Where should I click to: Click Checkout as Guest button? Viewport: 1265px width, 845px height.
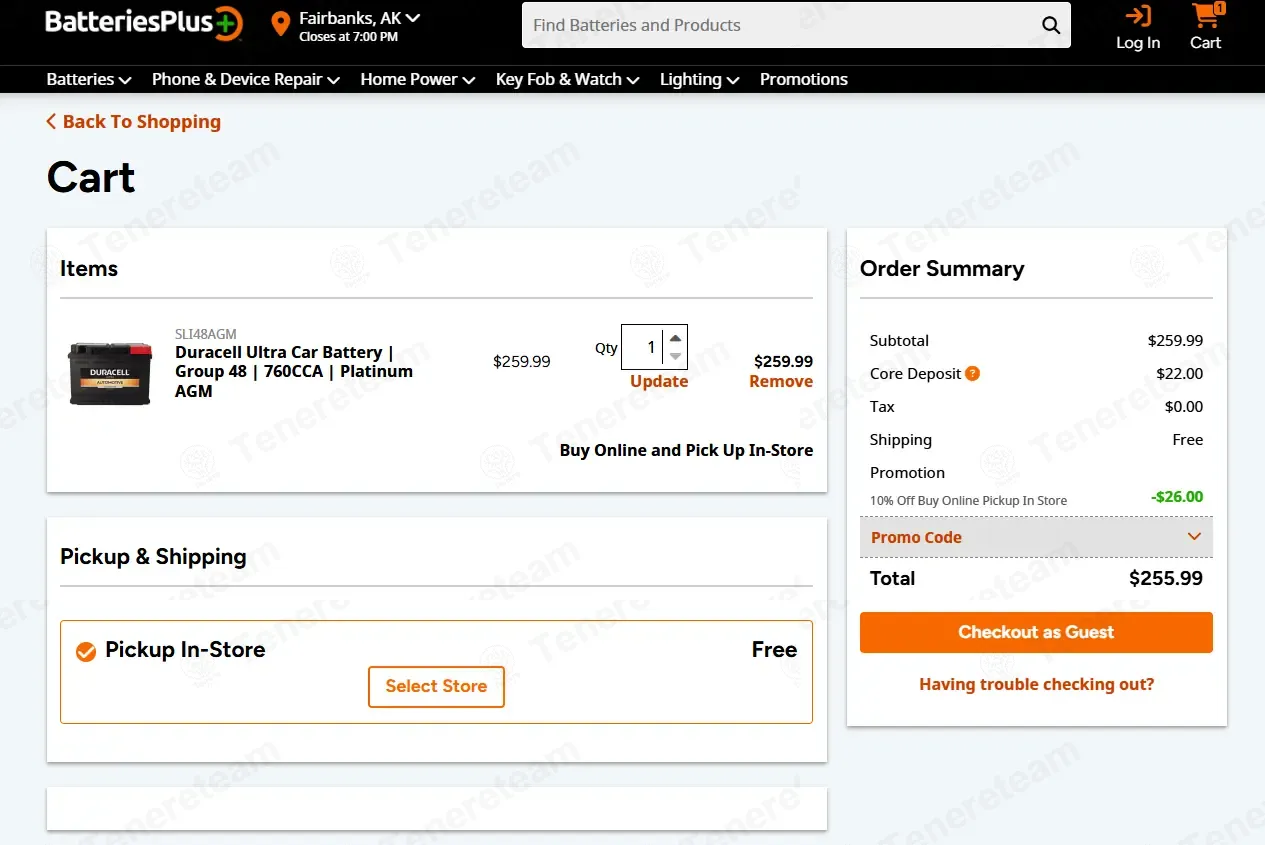(1036, 632)
